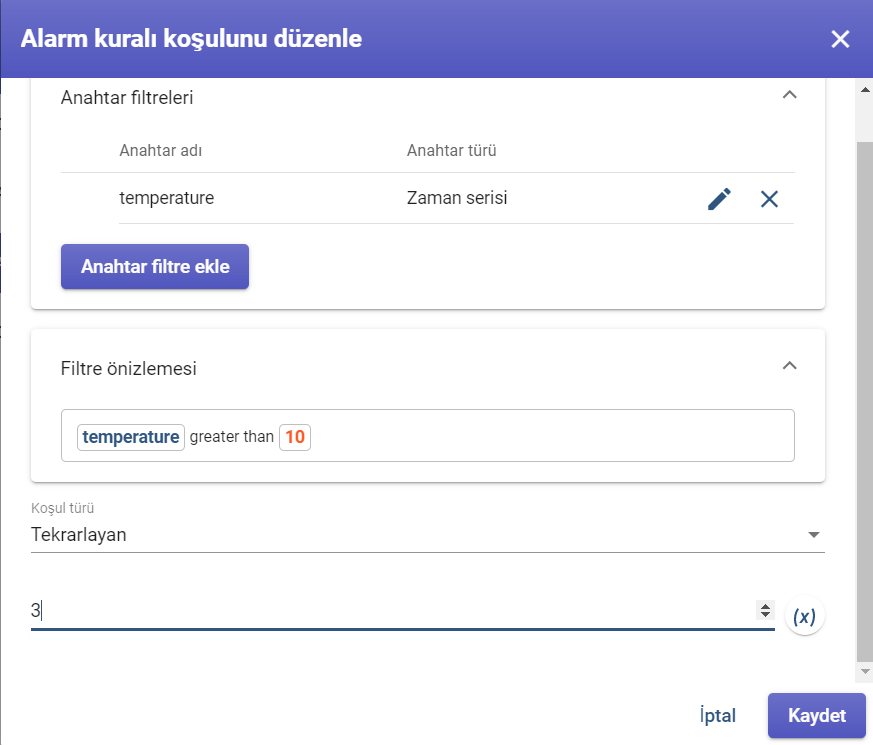Close the alarm rule condition dialog
This screenshot has height=745, width=873.
[840, 39]
